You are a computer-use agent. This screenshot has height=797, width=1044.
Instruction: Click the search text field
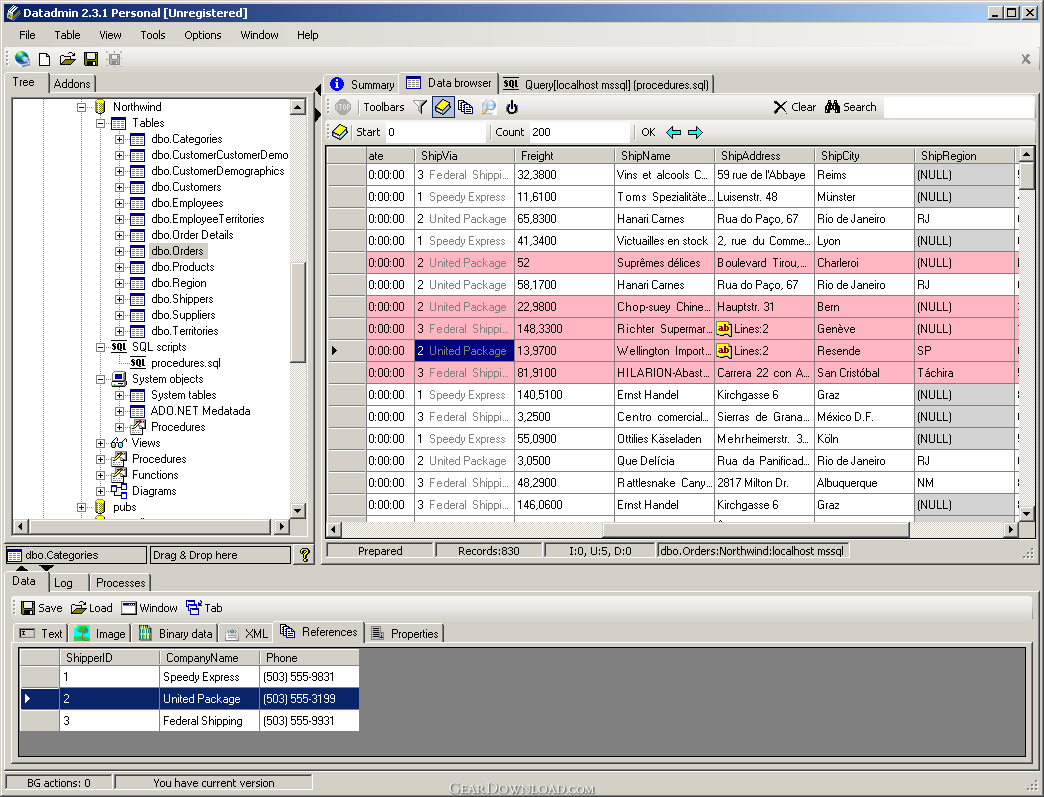[x=959, y=107]
